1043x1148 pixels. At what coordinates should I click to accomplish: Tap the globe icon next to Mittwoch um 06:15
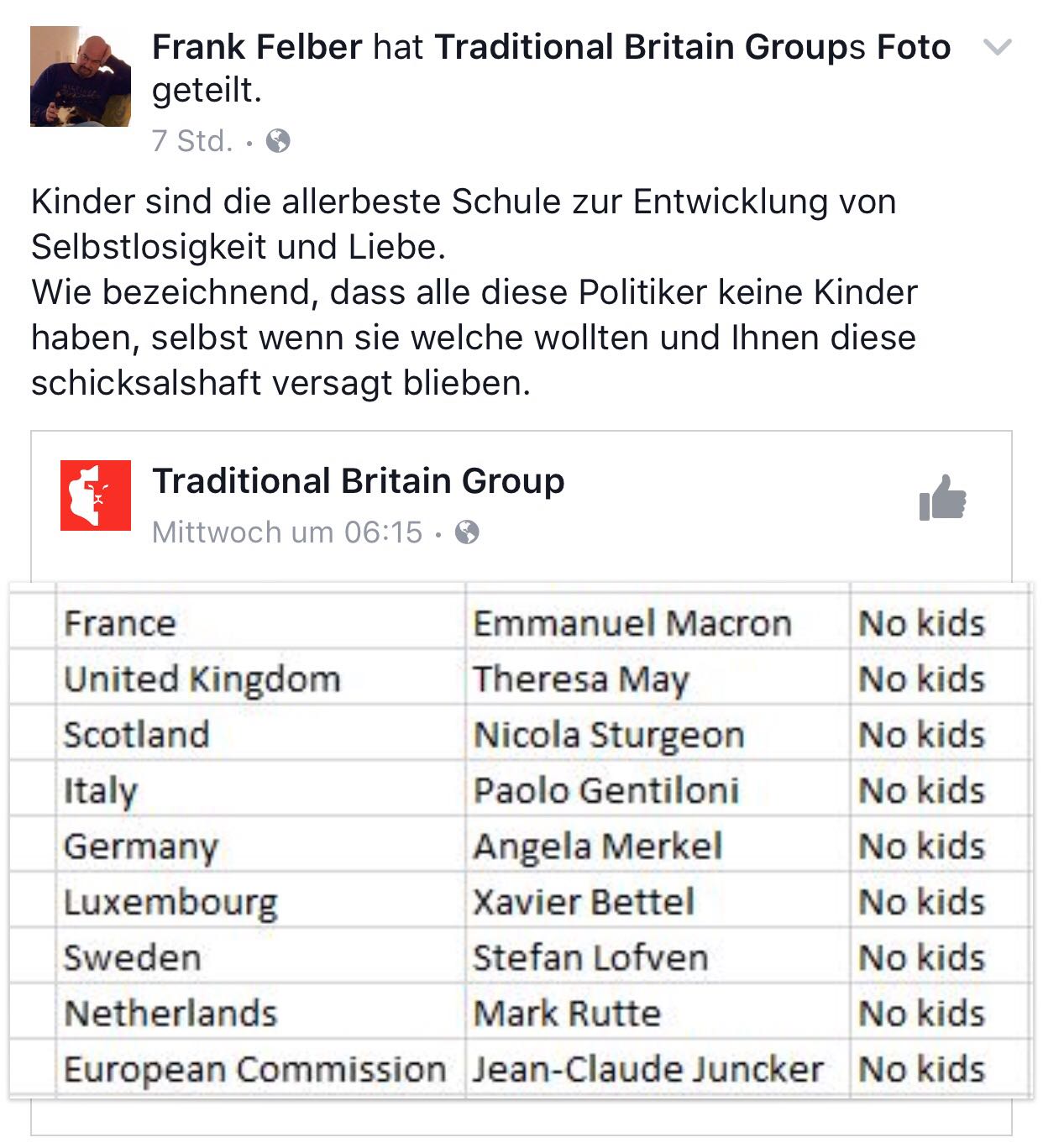pyautogui.click(x=467, y=532)
